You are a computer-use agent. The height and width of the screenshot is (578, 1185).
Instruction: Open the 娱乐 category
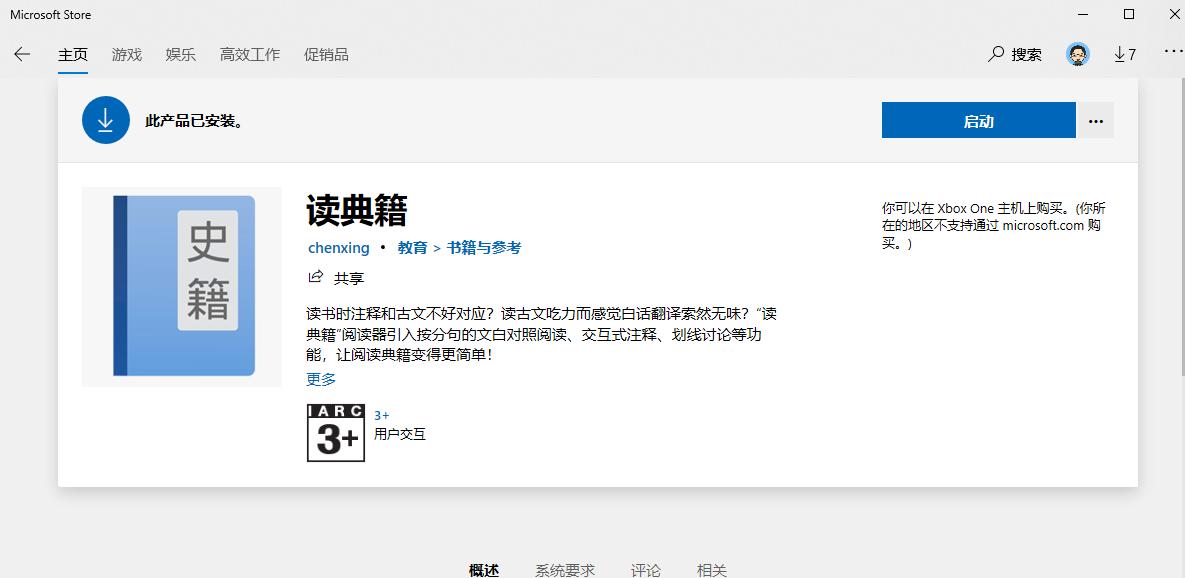(x=180, y=55)
